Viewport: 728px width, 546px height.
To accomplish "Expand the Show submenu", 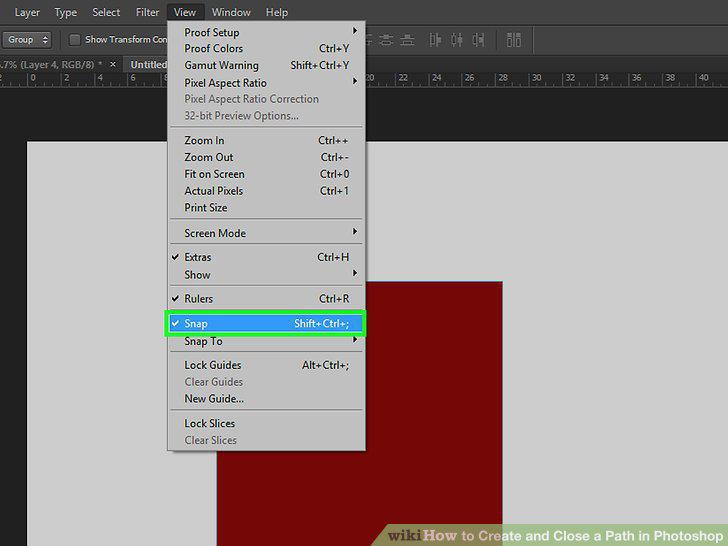I will click(x=266, y=274).
